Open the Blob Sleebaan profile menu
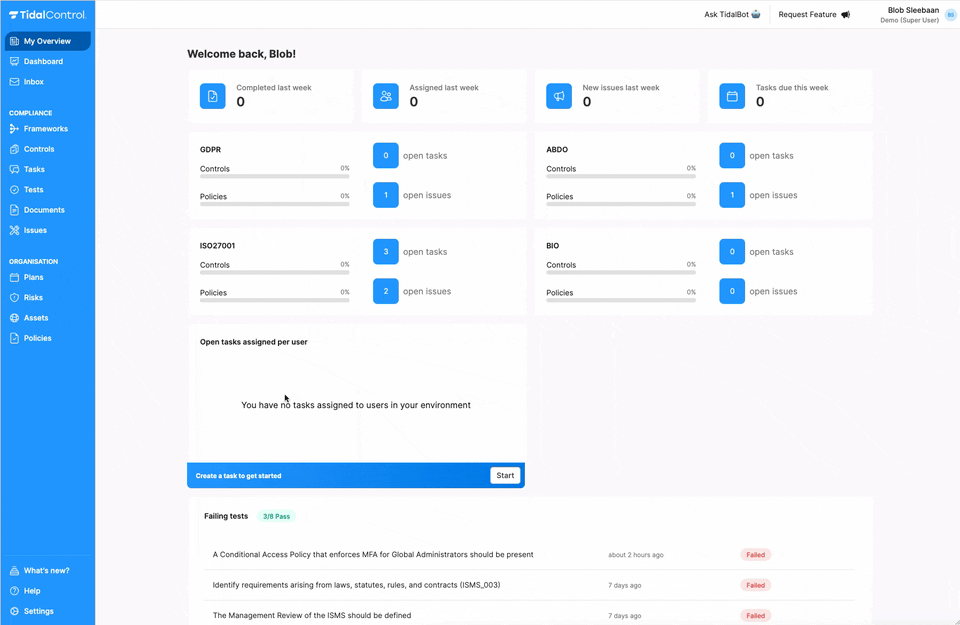960x625 pixels. pos(912,14)
